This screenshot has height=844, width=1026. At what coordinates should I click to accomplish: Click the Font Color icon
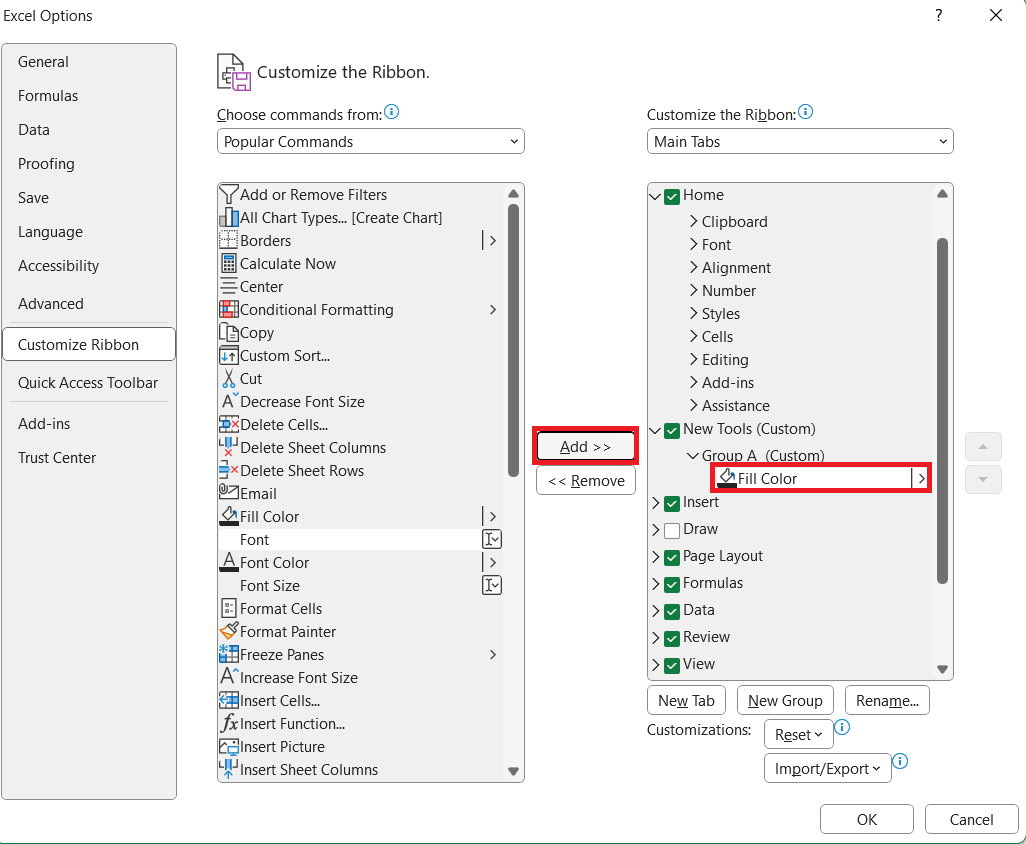pos(228,563)
